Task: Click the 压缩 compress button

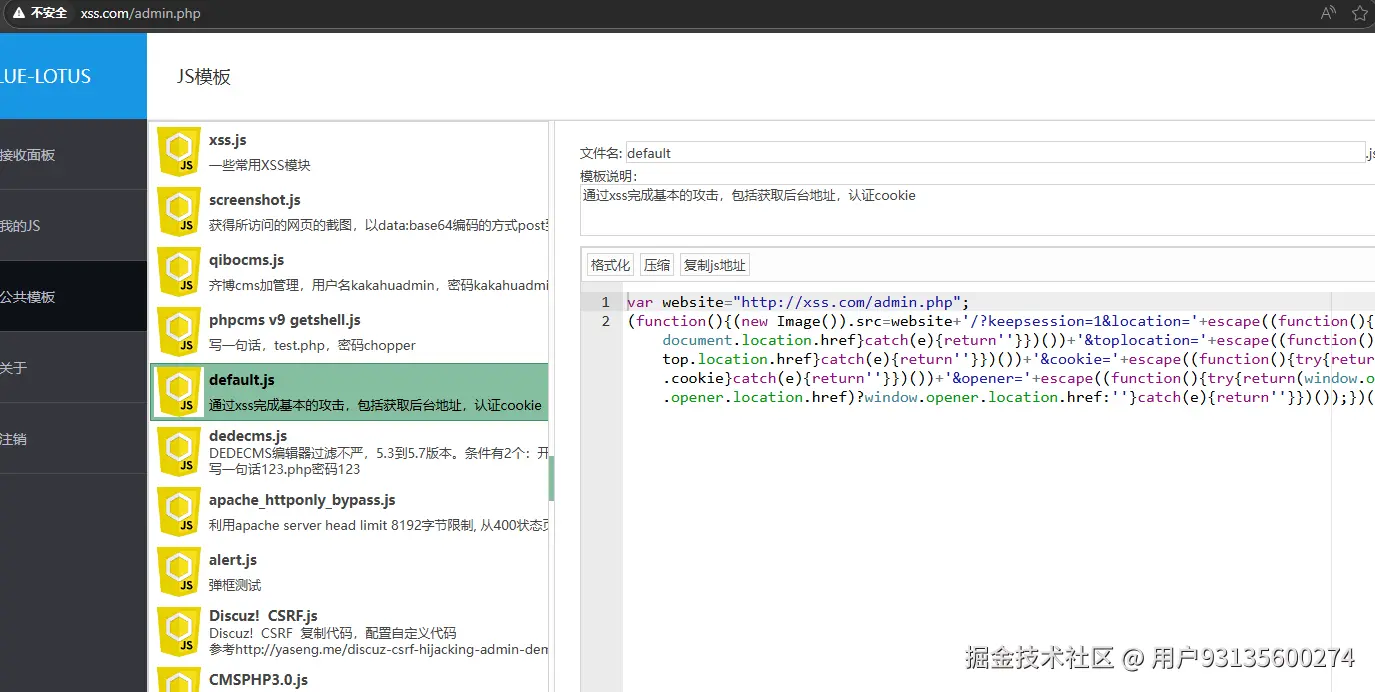Action: click(657, 265)
